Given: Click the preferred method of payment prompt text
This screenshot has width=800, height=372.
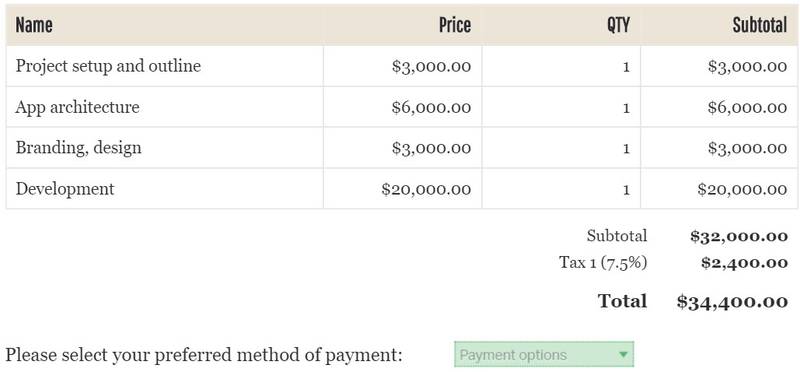Looking at the screenshot, I should [x=204, y=355].
